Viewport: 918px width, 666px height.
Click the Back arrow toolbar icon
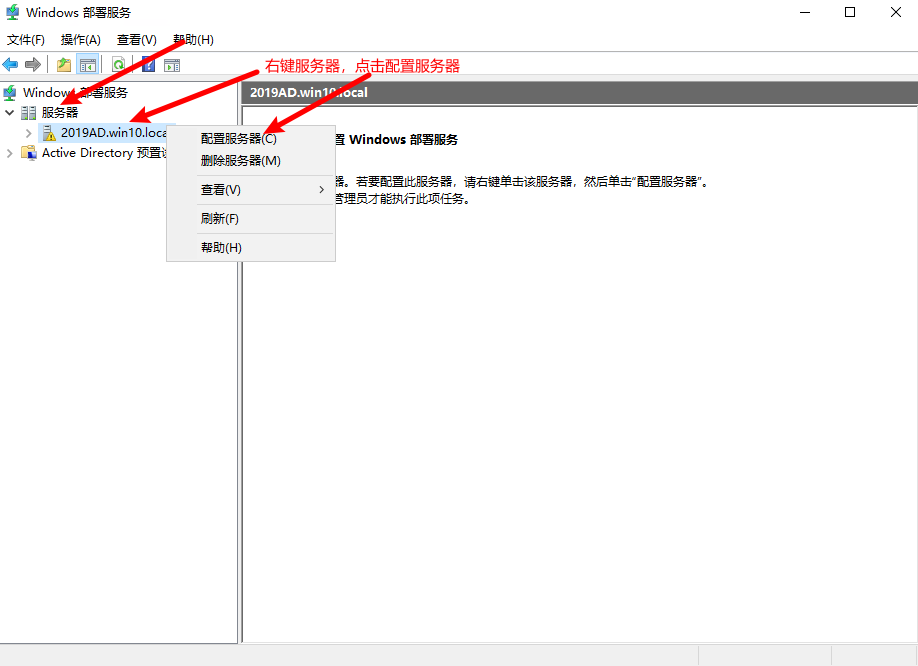click(10, 65)
